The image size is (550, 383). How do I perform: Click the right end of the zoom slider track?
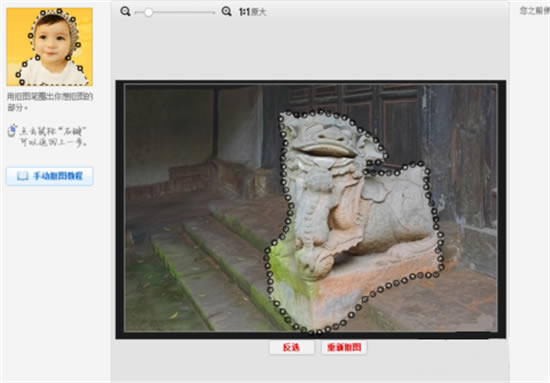pyautogui.click(x=213, y=12)
